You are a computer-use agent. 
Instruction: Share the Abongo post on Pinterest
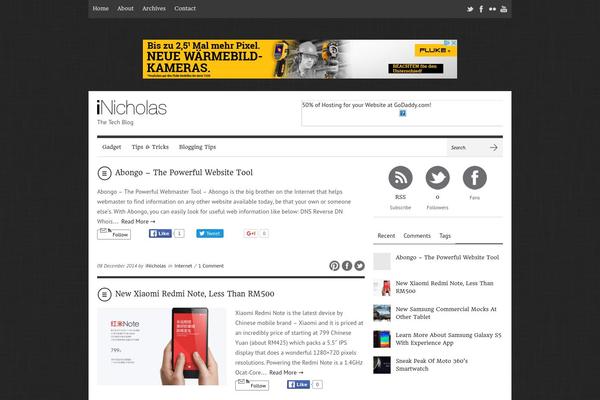(x=334, y=266)
